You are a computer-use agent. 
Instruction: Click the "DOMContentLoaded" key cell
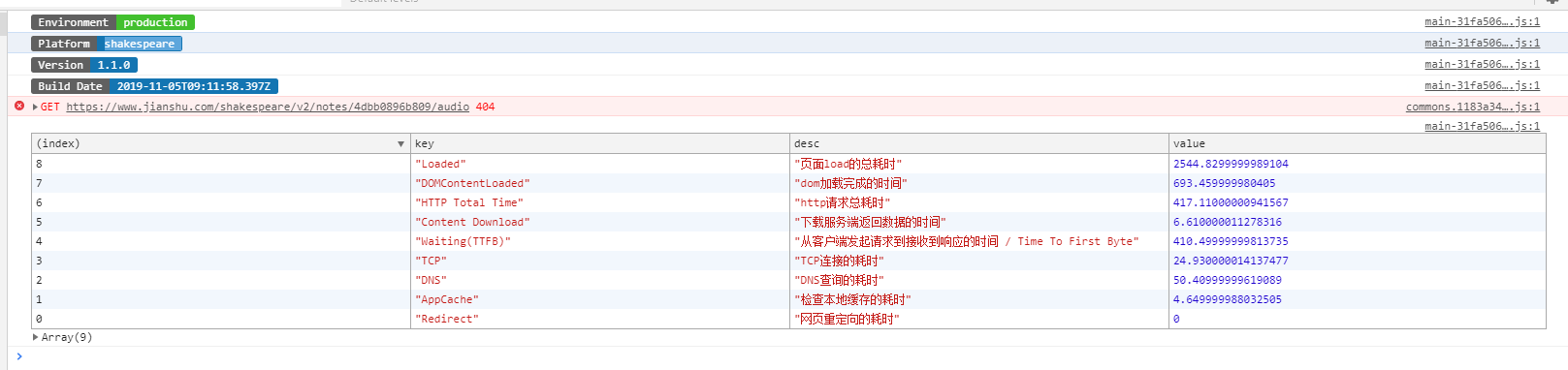coord(600,183)
